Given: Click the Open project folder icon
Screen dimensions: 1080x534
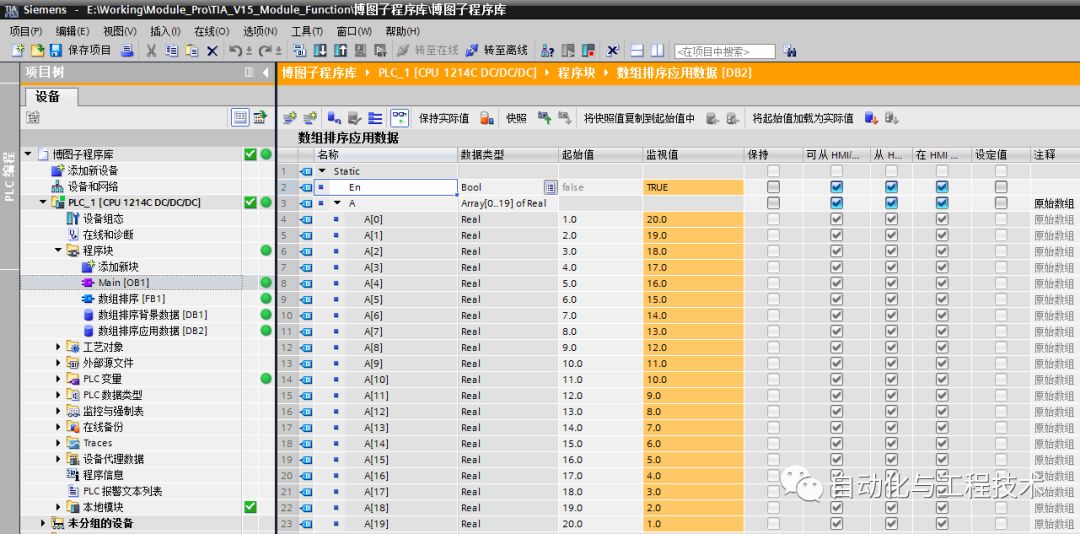Looking at the screenshot, I should click(38, 50).
